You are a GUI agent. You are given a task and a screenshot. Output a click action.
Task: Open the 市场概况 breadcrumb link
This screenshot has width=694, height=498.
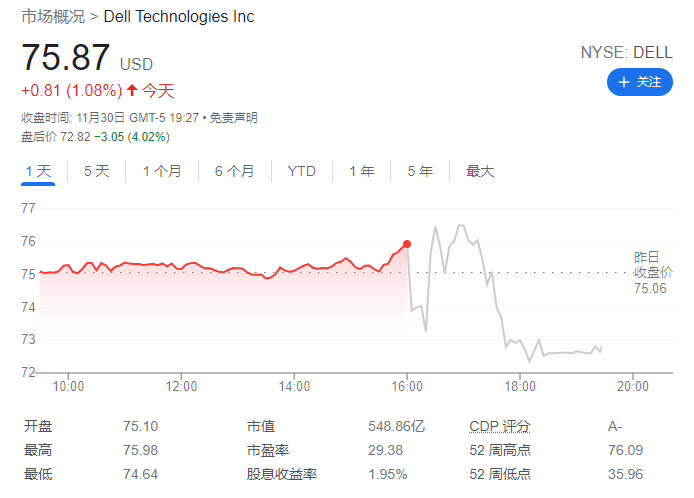click(53, 16)
